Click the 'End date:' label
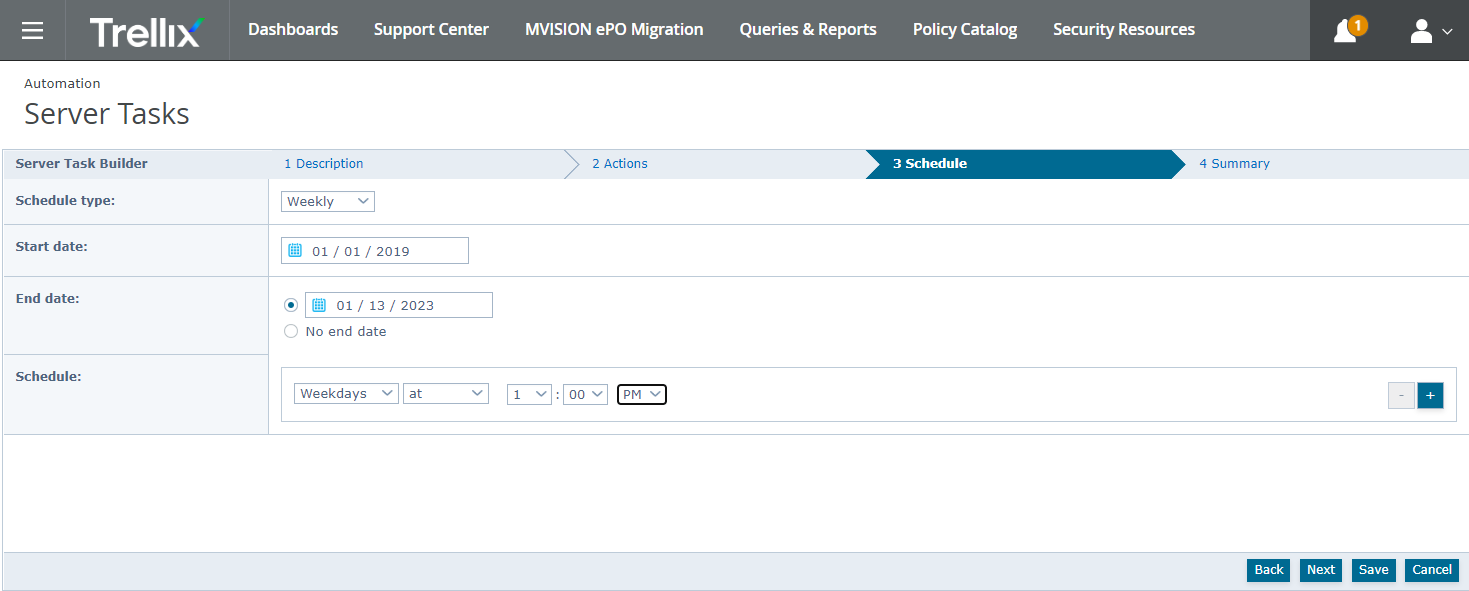 pyautogui.click(x=48, y=298)
